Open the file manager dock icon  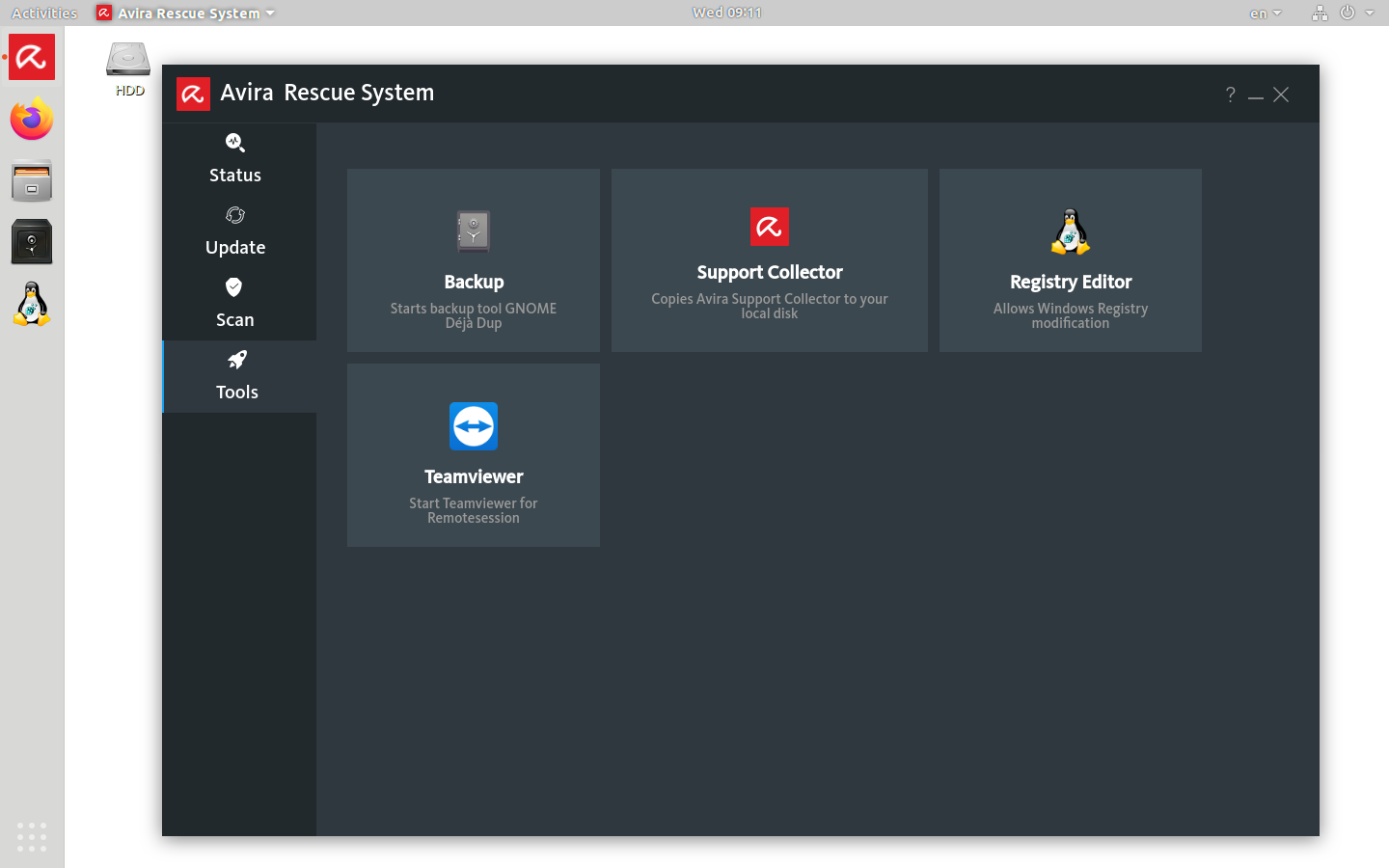(x=32, y=180)
